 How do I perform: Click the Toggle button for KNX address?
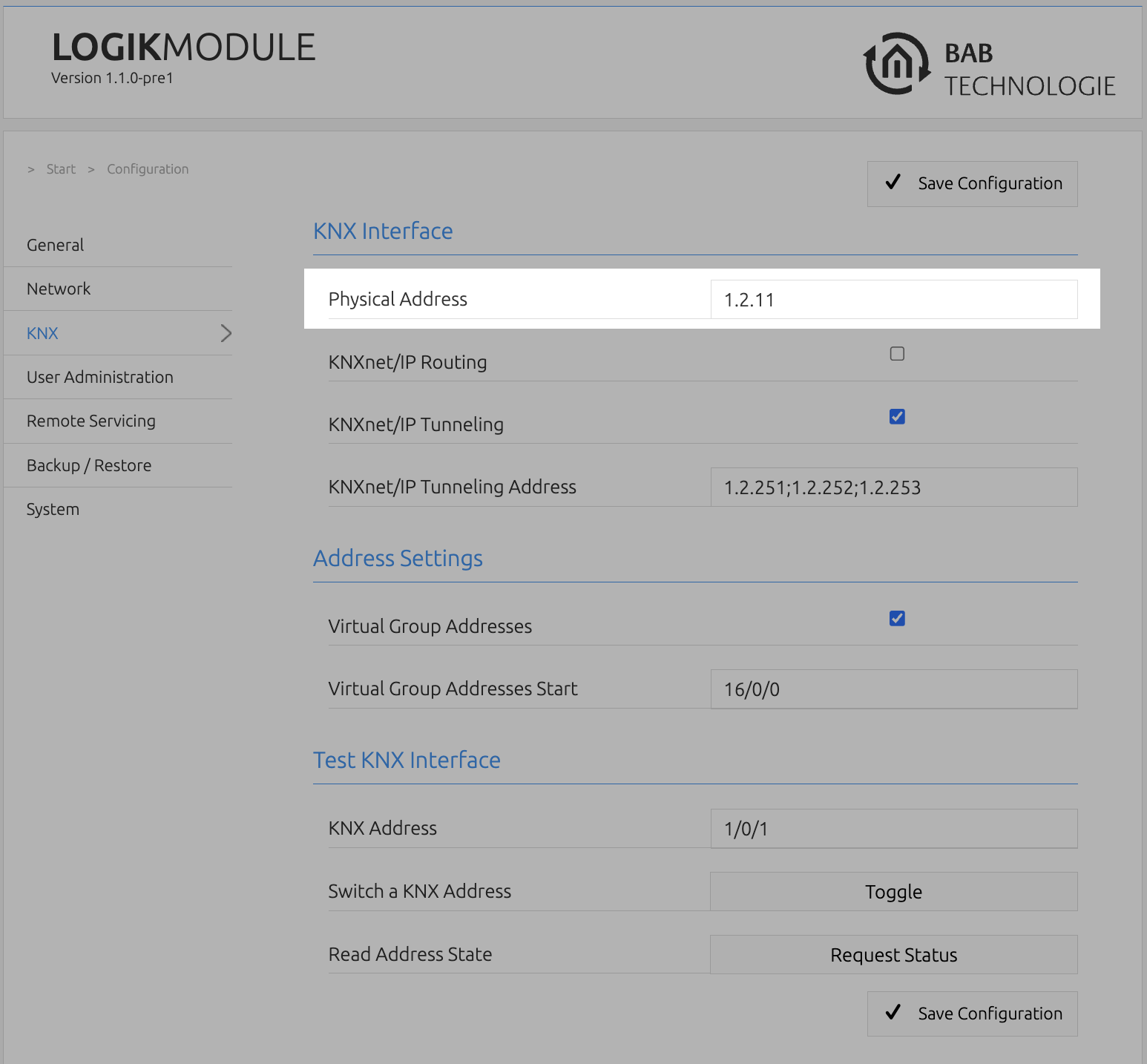(x=894, y=891)
